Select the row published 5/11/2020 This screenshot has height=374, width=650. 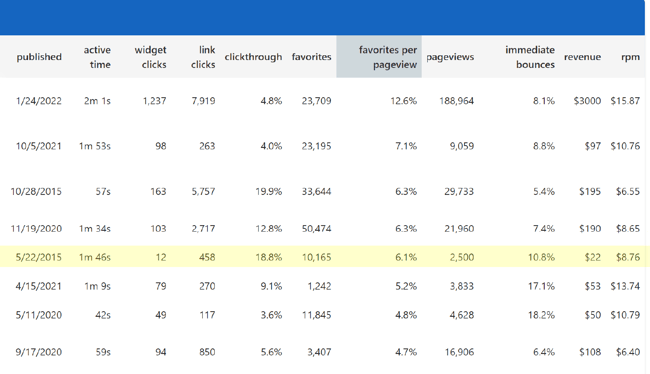[x=323, y=315]
